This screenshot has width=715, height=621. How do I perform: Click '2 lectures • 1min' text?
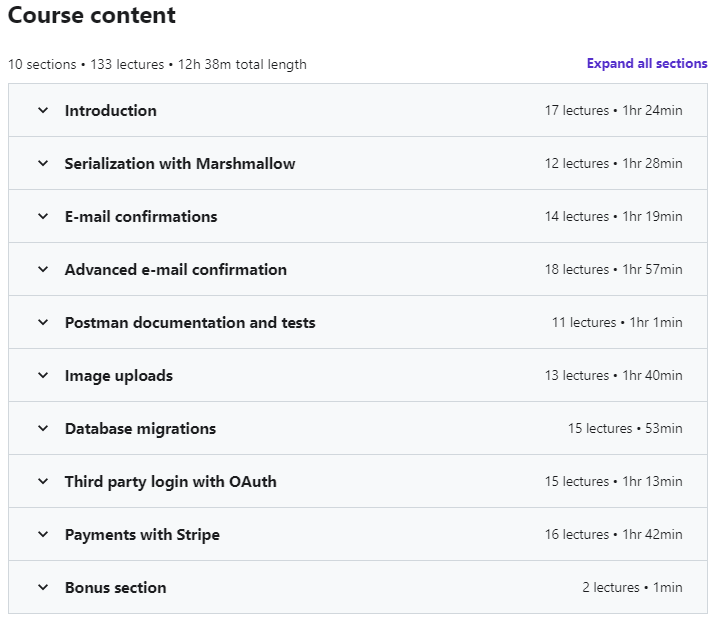coord(632,587)
